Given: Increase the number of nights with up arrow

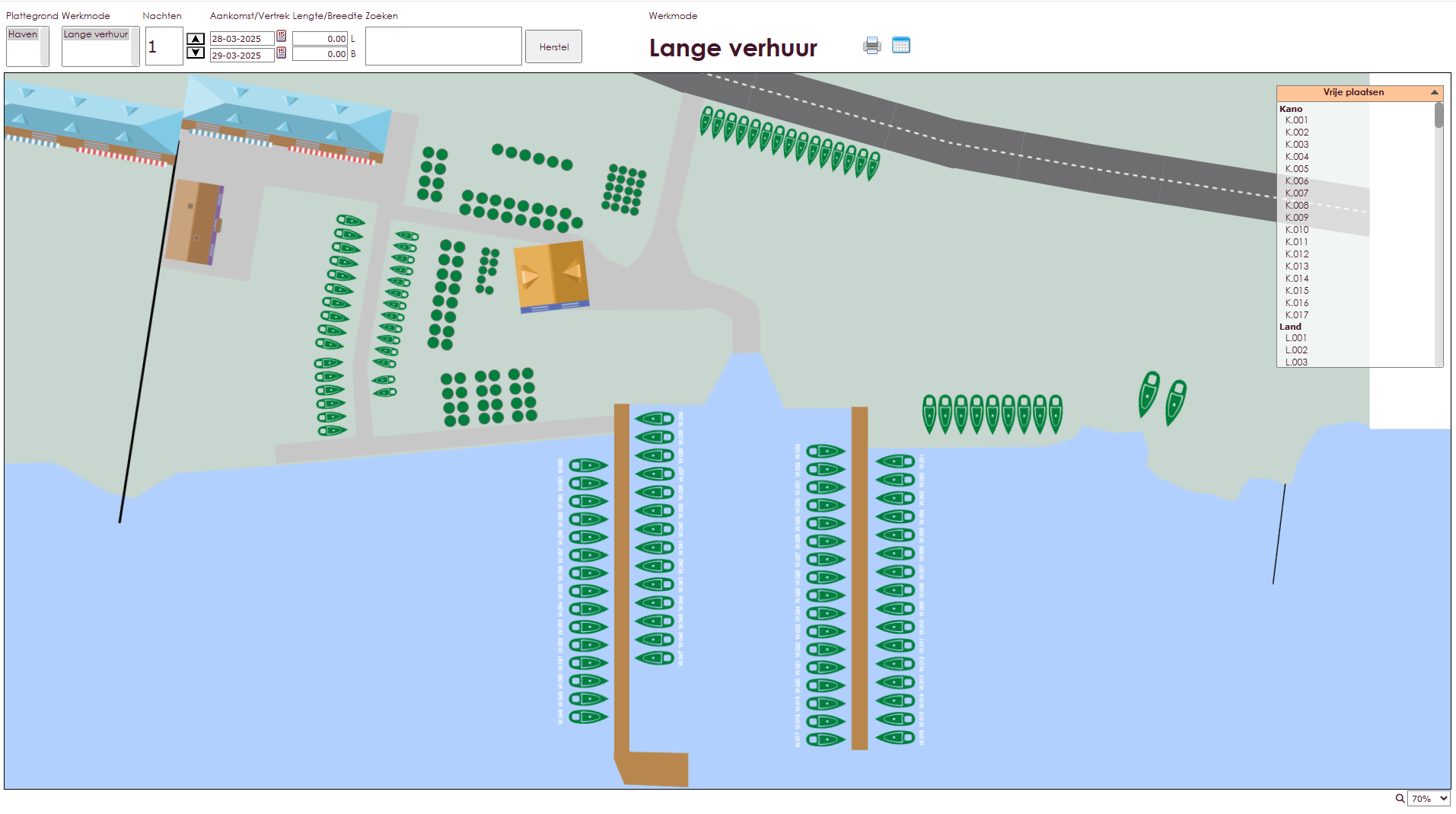Looking at the screenshot, I should point(196,39).
